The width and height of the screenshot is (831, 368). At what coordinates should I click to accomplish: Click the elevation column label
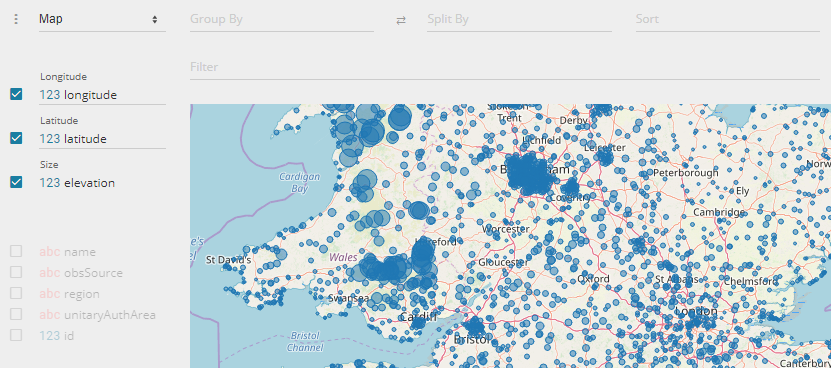(x=90, y=183)
